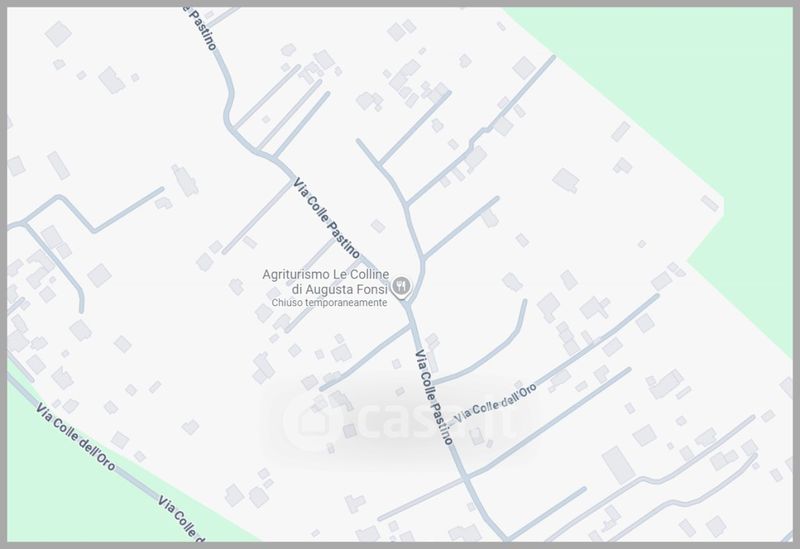
Task: Click the road branching southwest below the restaurant pin
Action: (x=365, y=358)
